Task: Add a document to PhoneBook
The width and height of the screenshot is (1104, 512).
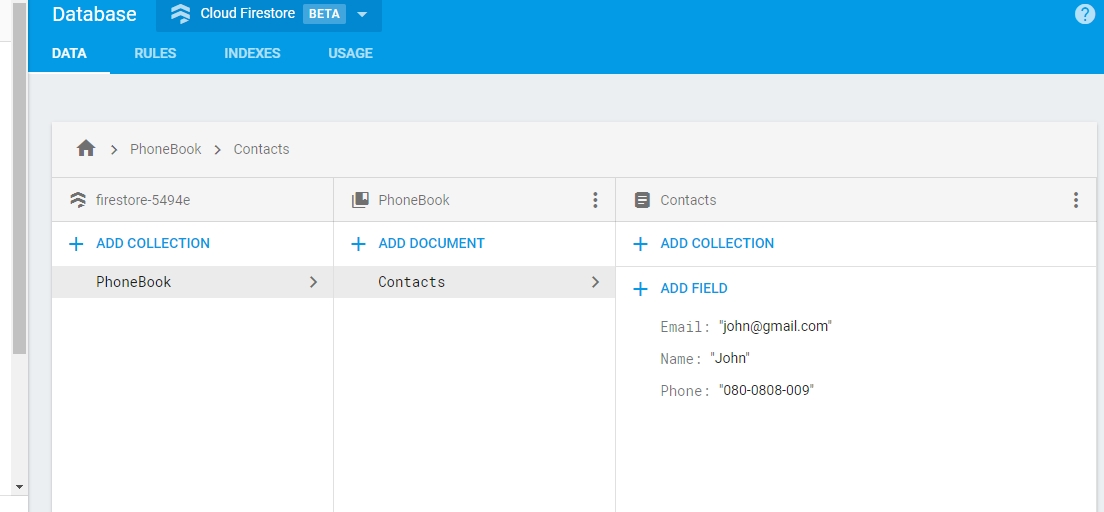Action: pyautogui.click(x=431, y=243)
